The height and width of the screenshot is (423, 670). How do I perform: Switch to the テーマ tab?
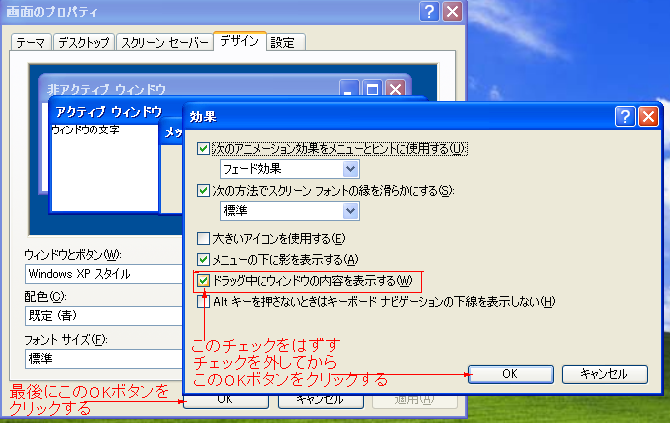point(30,43)
